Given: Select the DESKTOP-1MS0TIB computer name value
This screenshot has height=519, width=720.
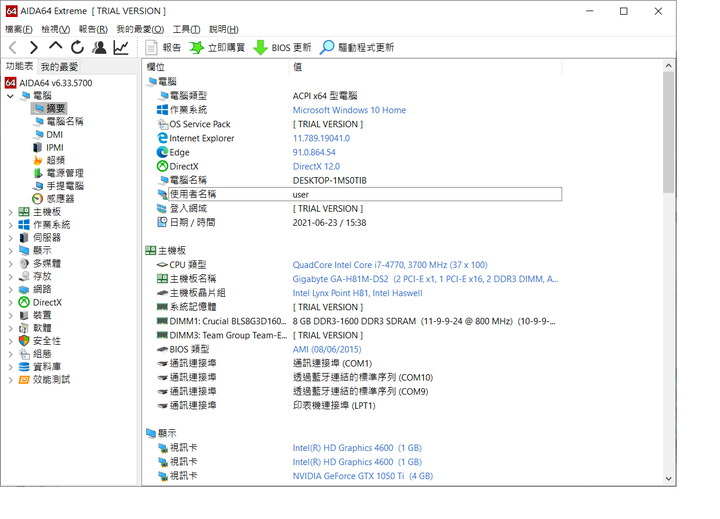Looking at the screenshot, I should coord(330,181).
